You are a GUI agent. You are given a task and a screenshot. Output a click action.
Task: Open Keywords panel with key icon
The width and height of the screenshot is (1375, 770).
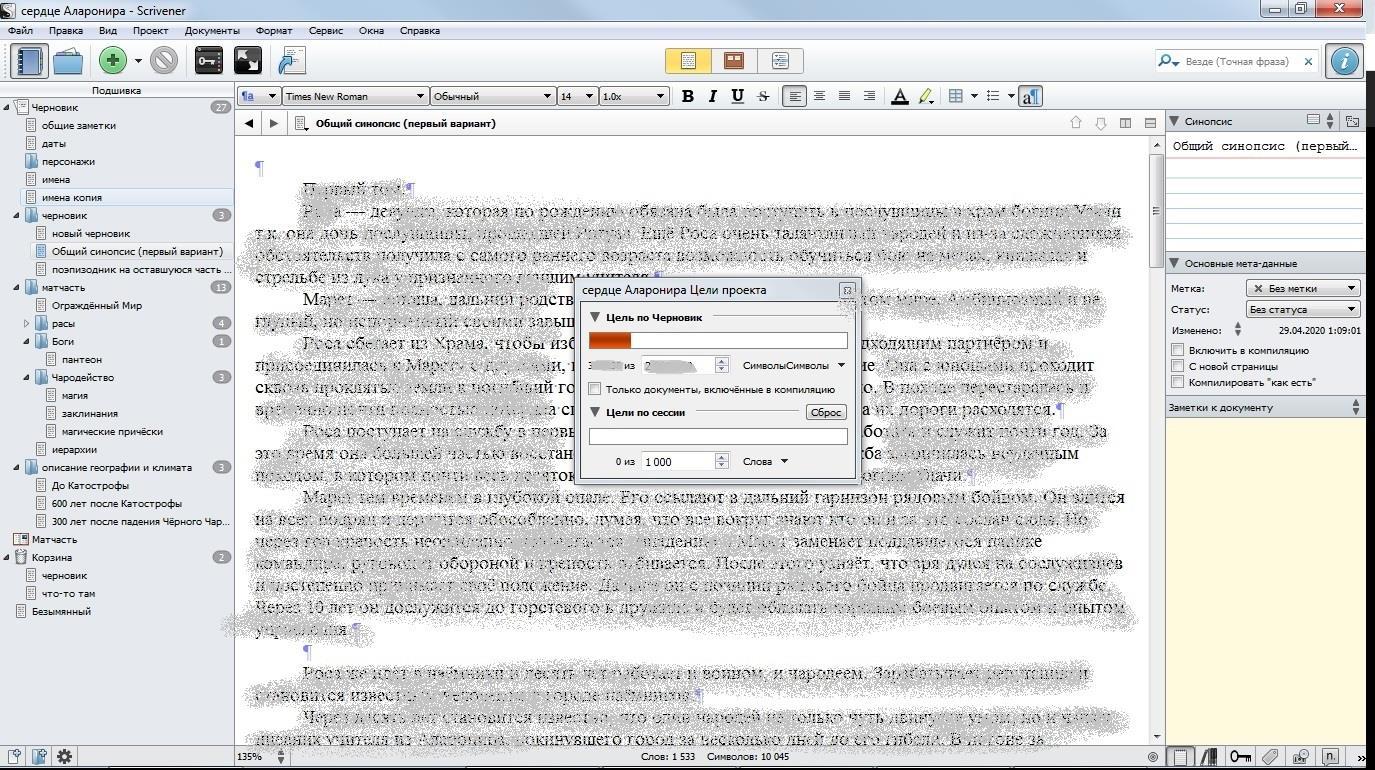coord(208,61)
